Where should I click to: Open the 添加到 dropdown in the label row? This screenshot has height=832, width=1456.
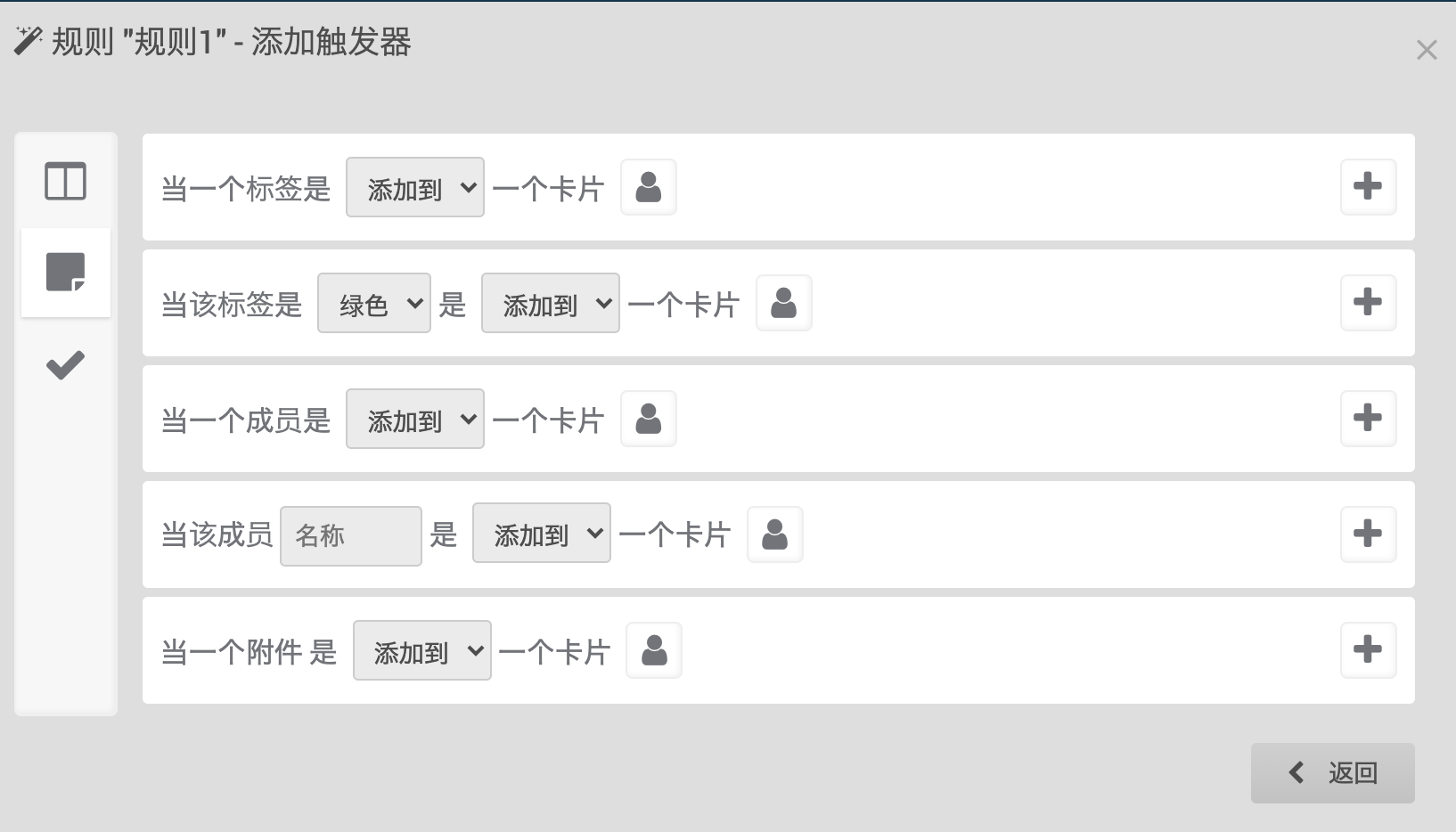[414, 187]
